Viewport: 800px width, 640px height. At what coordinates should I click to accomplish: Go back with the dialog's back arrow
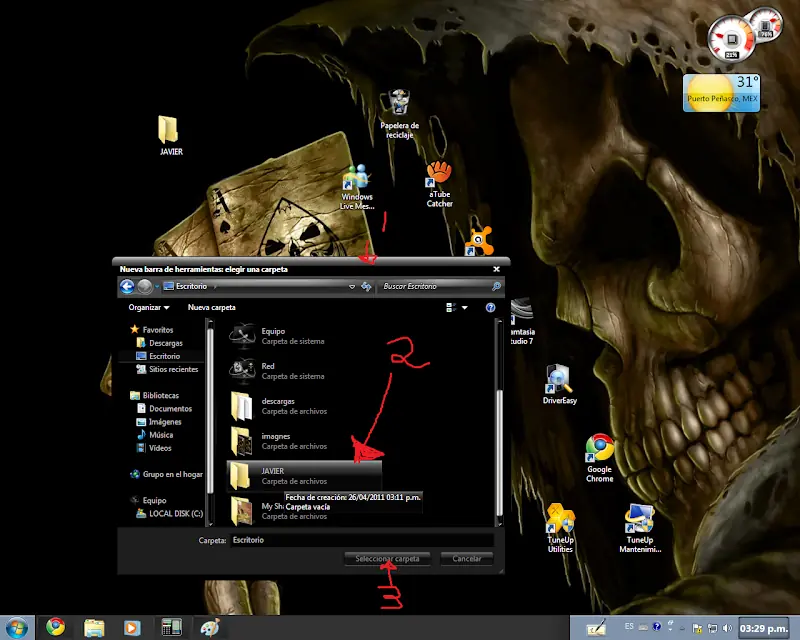(127, 286)
